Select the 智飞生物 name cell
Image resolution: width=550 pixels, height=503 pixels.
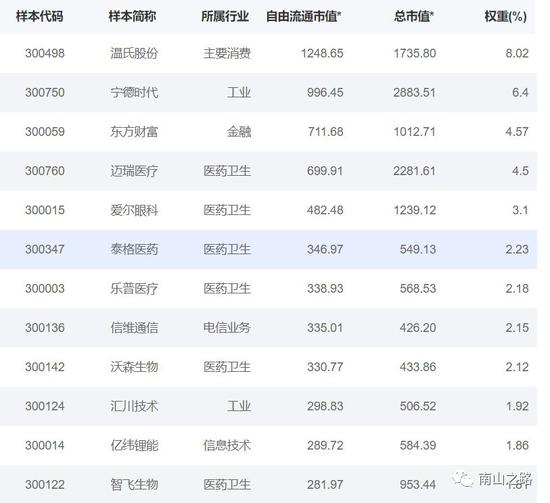pos(134,485)
